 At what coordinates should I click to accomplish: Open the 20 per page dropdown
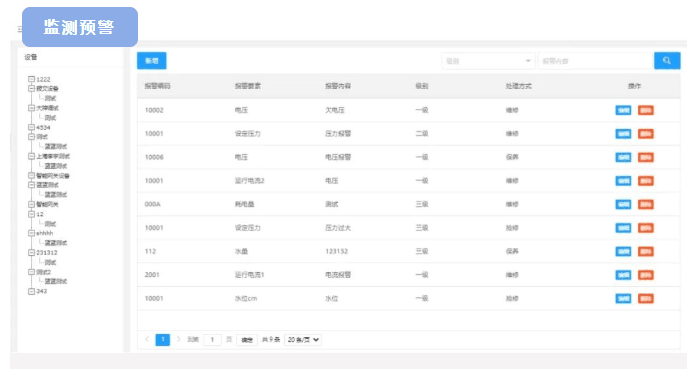coord(303,340)
